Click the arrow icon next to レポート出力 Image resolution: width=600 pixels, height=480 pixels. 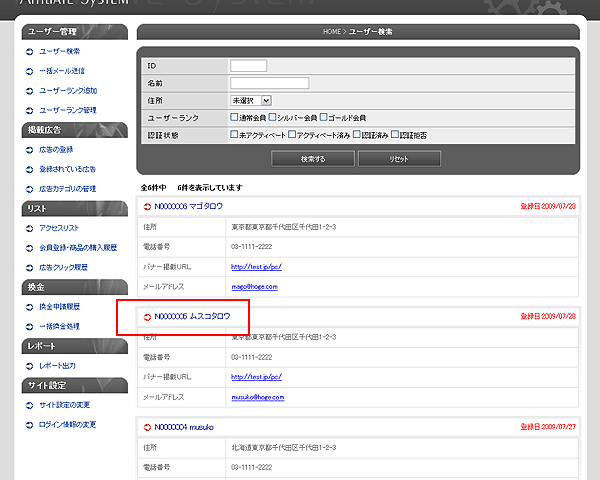click(29, 366)
